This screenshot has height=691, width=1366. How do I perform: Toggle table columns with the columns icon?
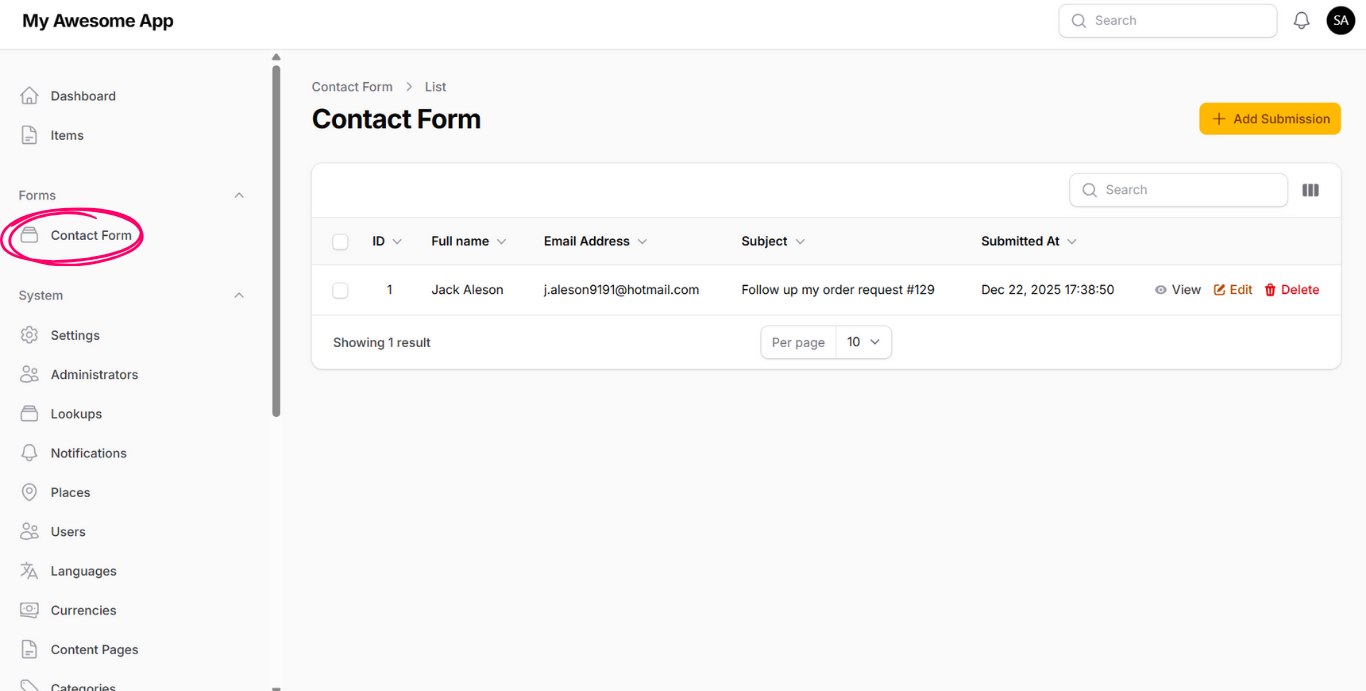click(1310, 190)
